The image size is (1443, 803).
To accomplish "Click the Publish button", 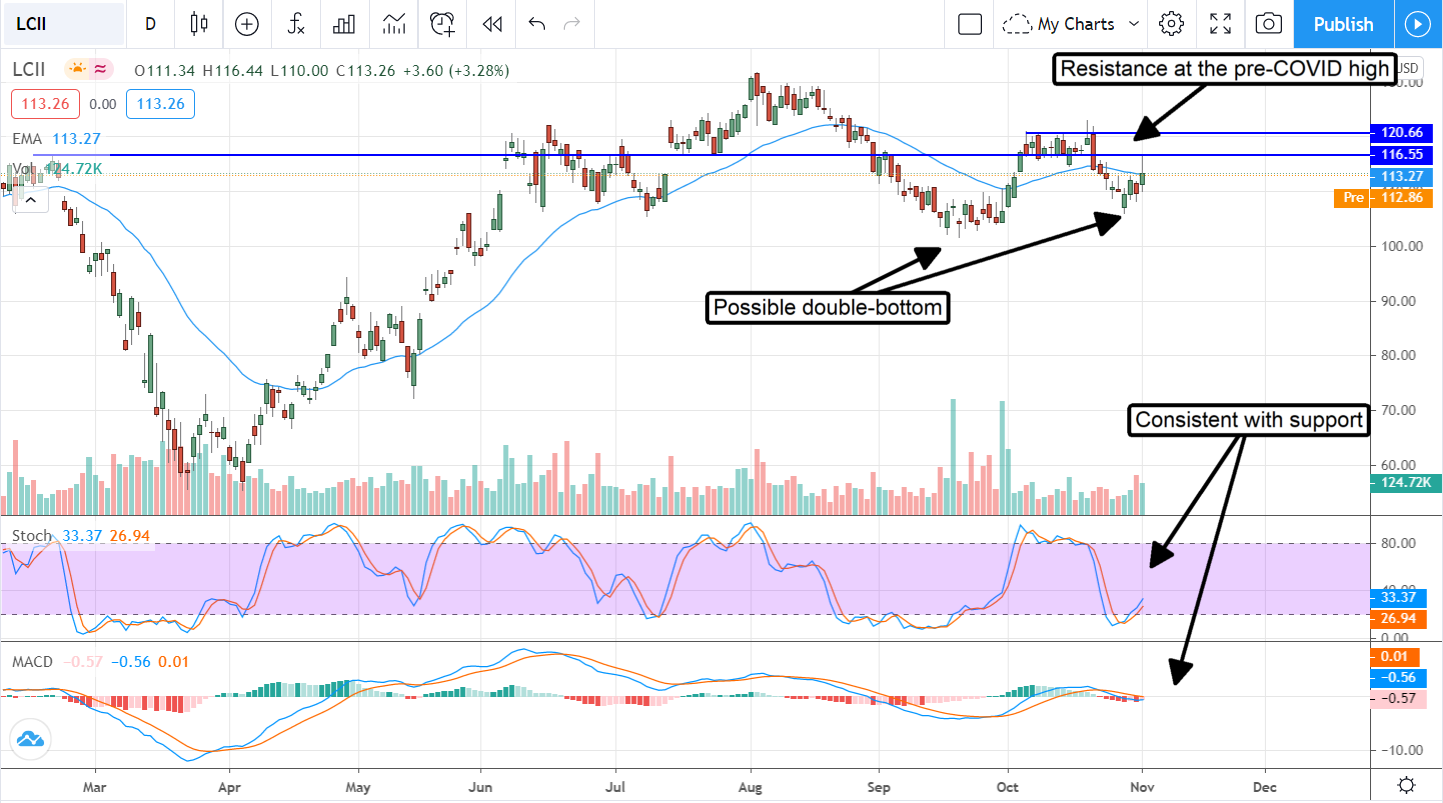I will click(1343, 24).
